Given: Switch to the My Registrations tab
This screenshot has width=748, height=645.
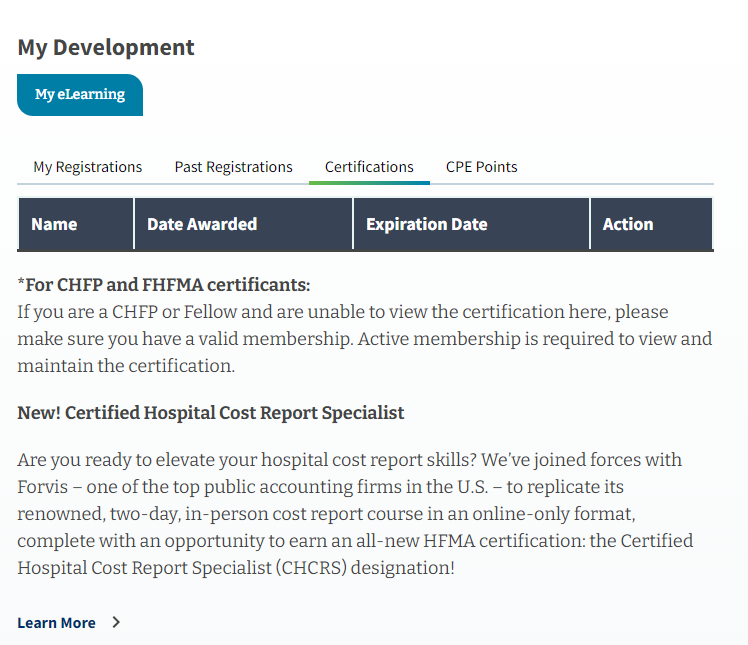Looking at the screenshot, I should tap(88, 167).
